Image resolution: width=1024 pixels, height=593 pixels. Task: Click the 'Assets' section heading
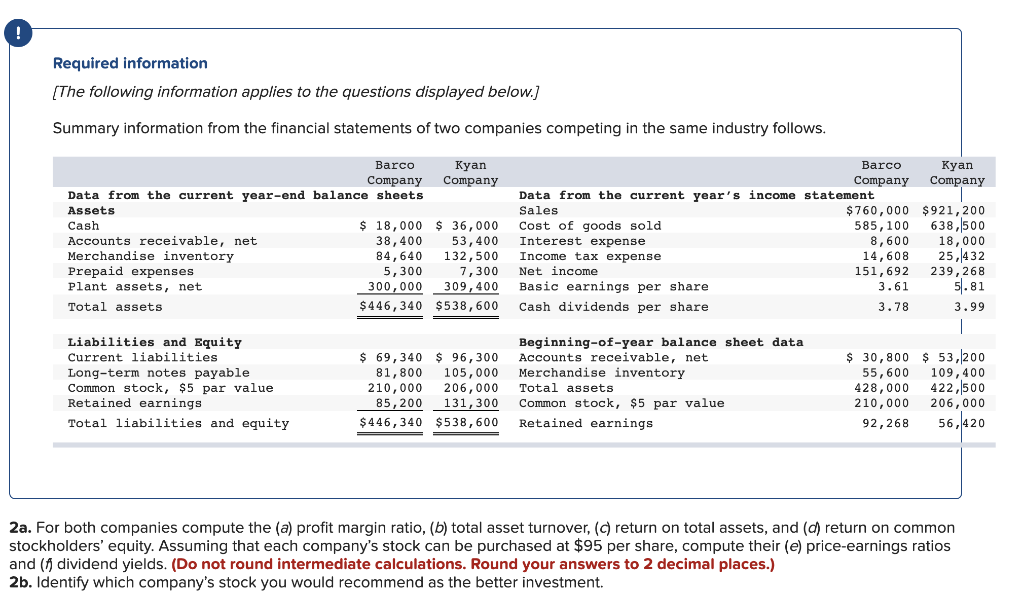91,210
